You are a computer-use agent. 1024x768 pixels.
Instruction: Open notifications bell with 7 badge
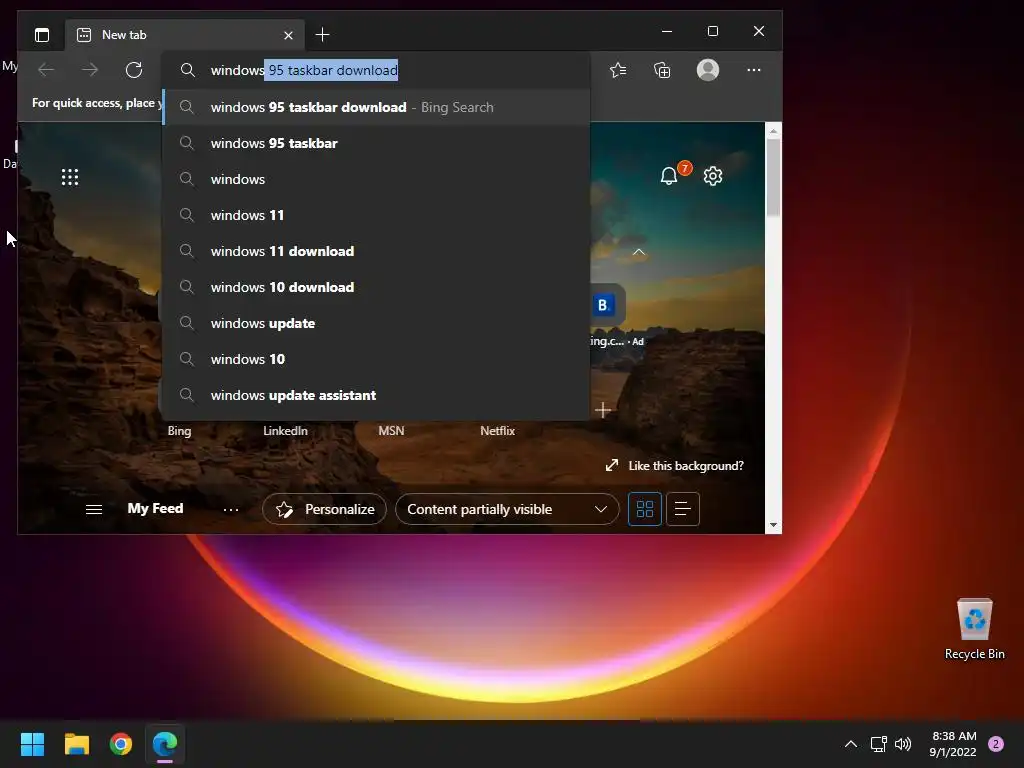coord(669,176)
